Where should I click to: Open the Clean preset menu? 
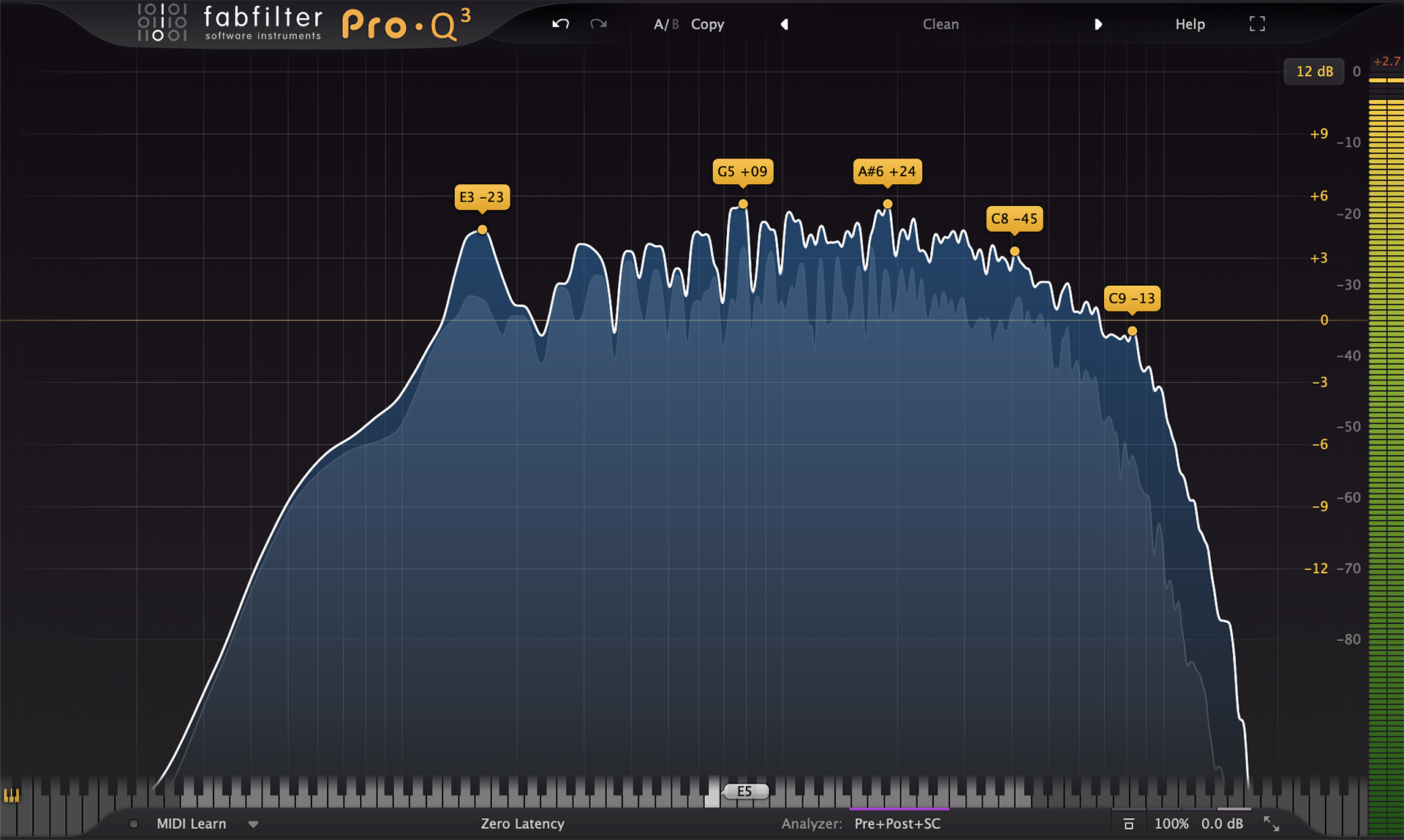pos(940,24)
